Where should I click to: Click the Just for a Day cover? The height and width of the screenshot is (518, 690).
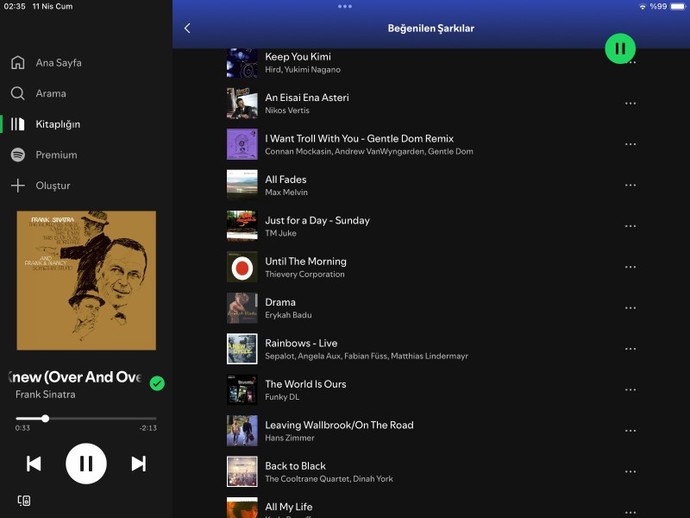242,226
